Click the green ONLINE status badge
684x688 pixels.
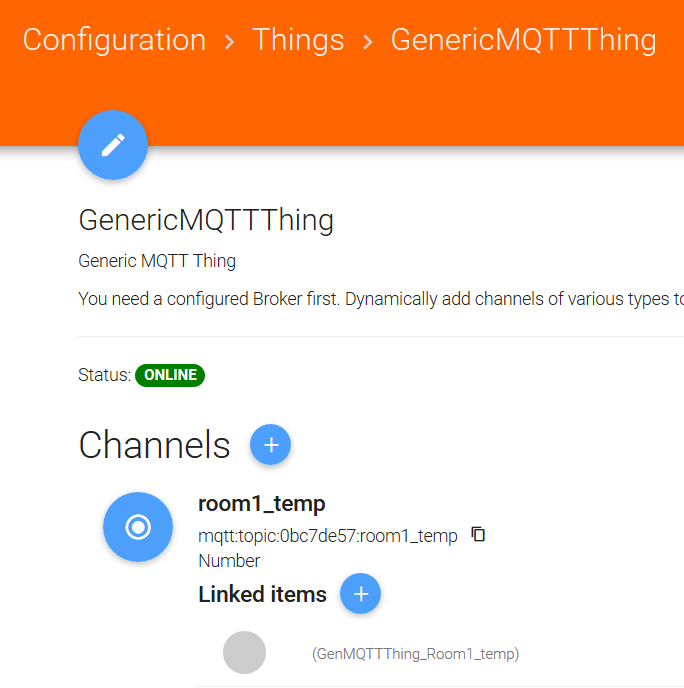click(x=170, y=376)
